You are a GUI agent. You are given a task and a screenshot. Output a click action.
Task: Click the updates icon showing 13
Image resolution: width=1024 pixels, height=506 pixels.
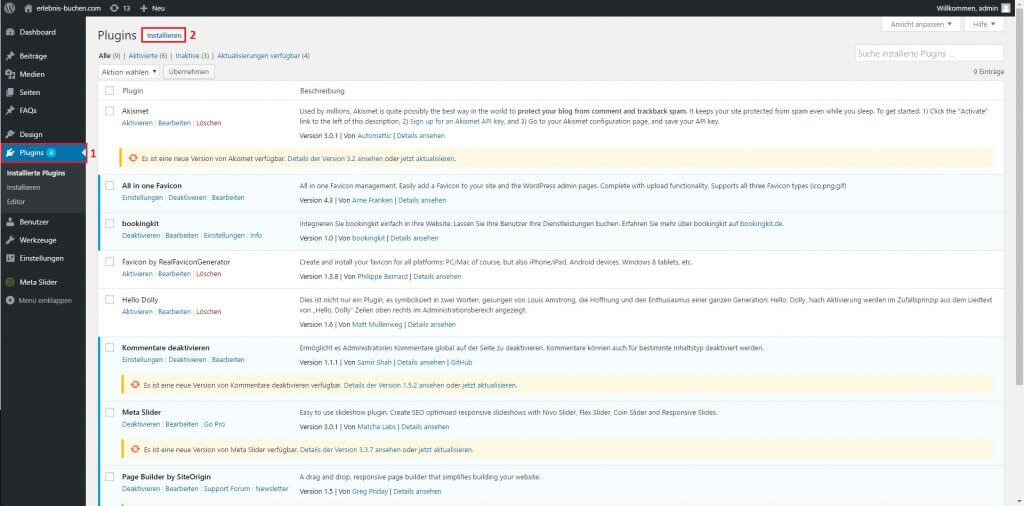(x=114, y=8)
